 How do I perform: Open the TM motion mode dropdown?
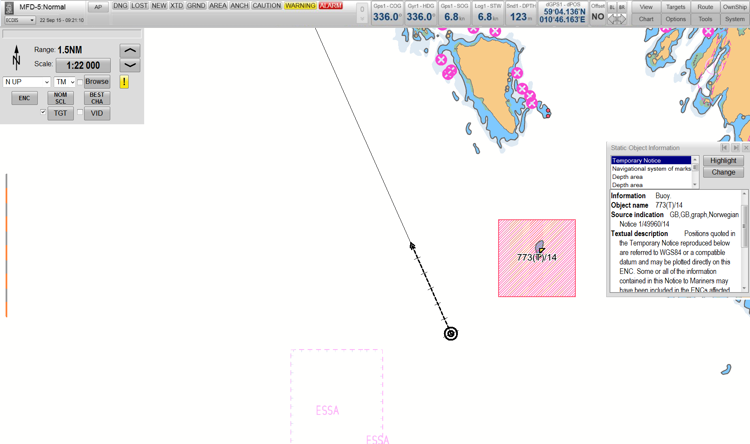click(64, 82)
